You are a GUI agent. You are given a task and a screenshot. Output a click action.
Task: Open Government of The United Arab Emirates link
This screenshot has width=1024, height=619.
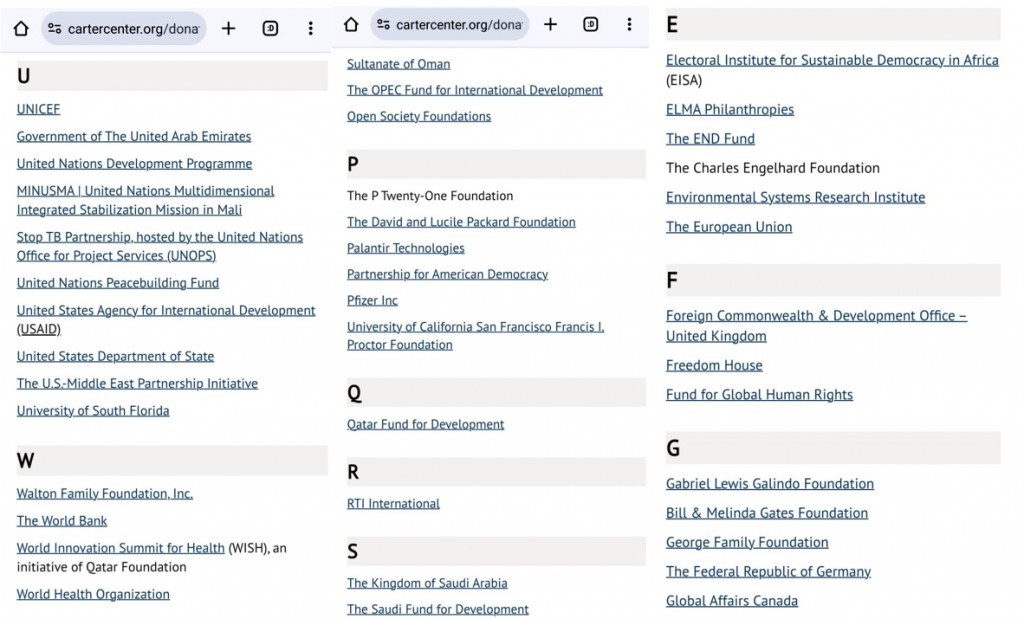[134, 136]
